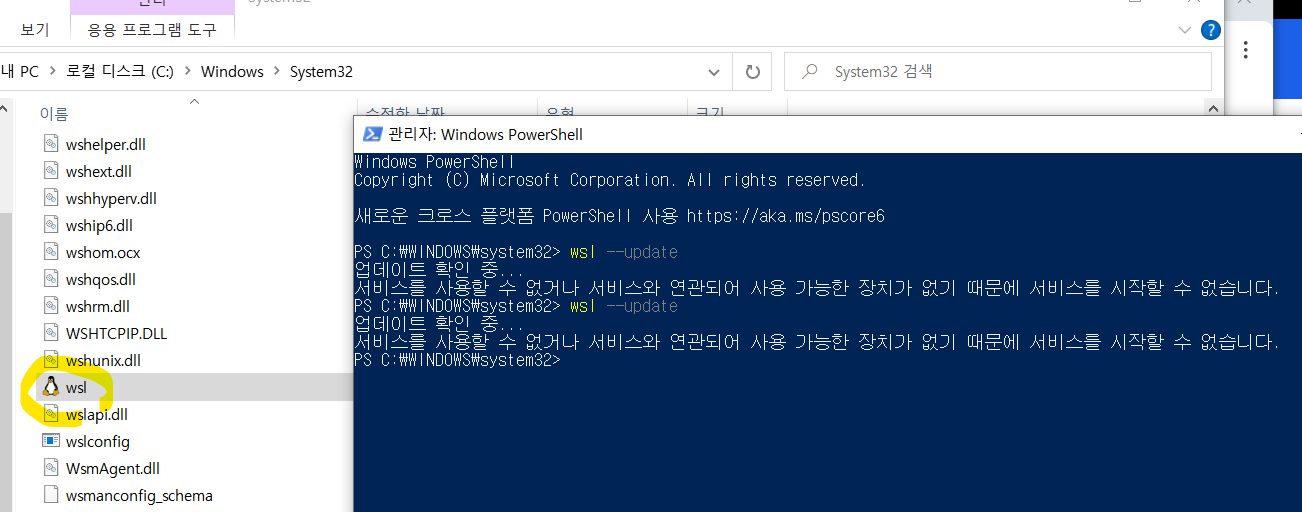Click the wshqos.dll file icon
1302x512 pixels.
tap(51, 279)
